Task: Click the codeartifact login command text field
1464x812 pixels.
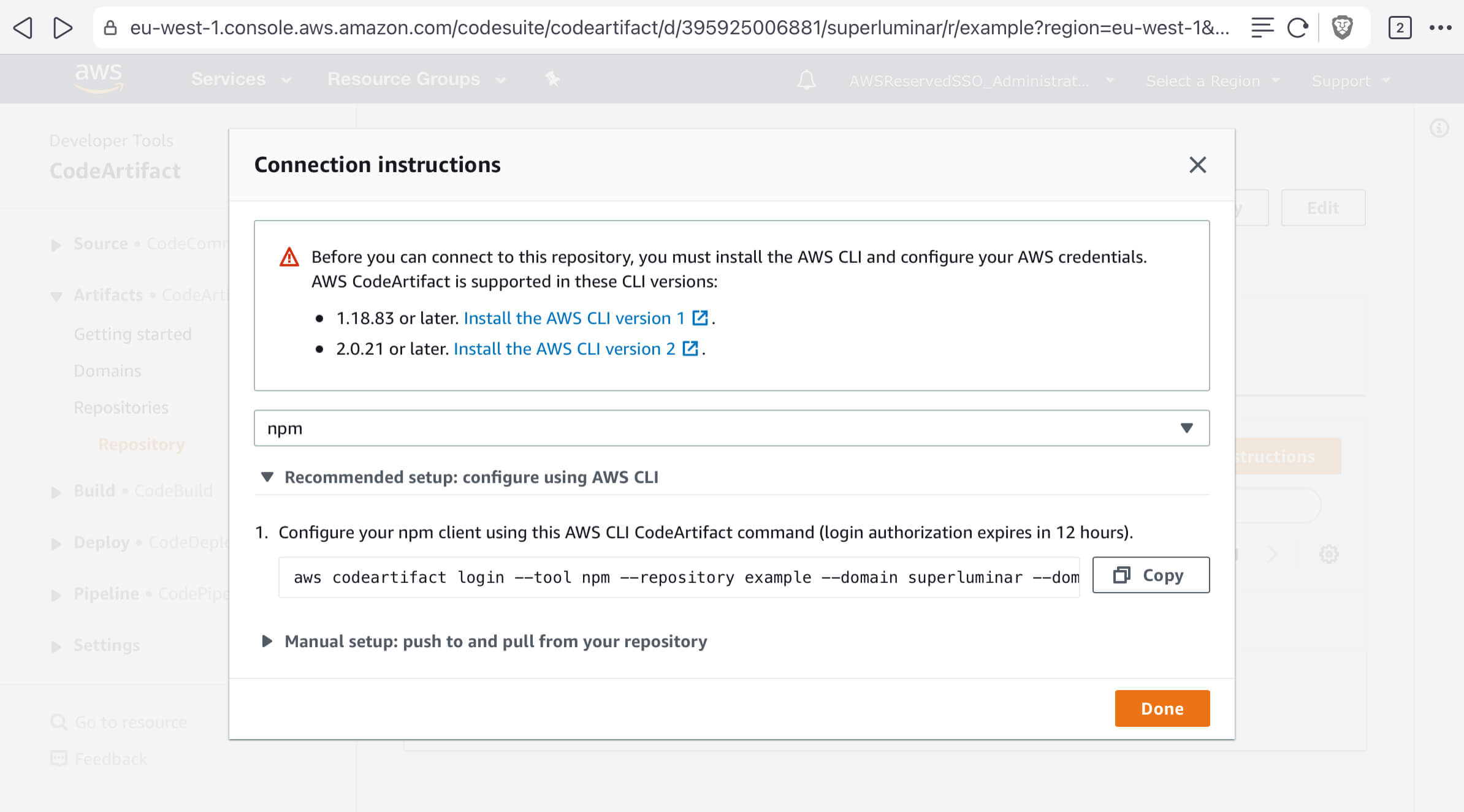Action: [x=679, y=577]
